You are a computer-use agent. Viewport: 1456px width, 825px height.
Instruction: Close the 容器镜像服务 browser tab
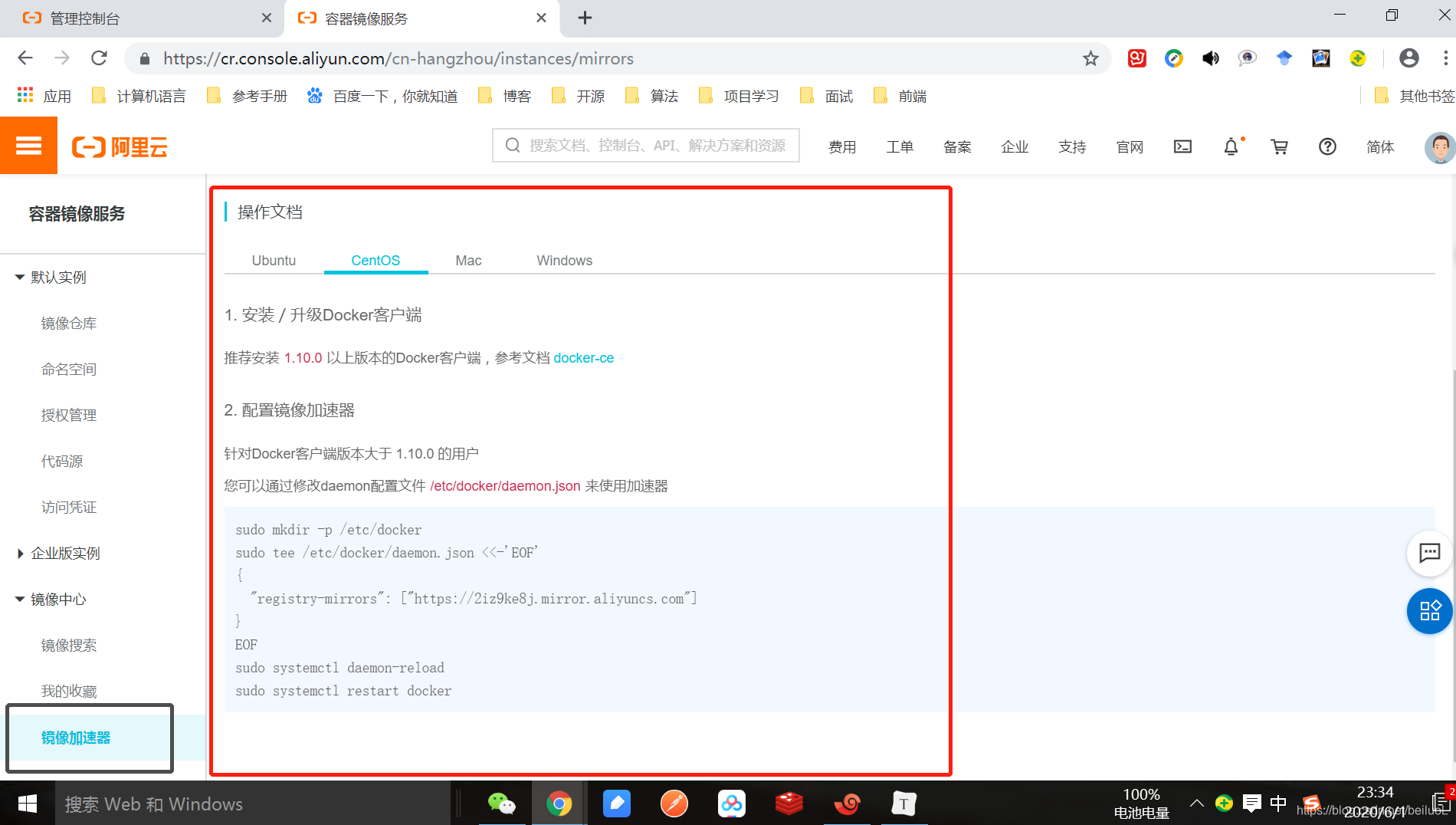point(541,18)
